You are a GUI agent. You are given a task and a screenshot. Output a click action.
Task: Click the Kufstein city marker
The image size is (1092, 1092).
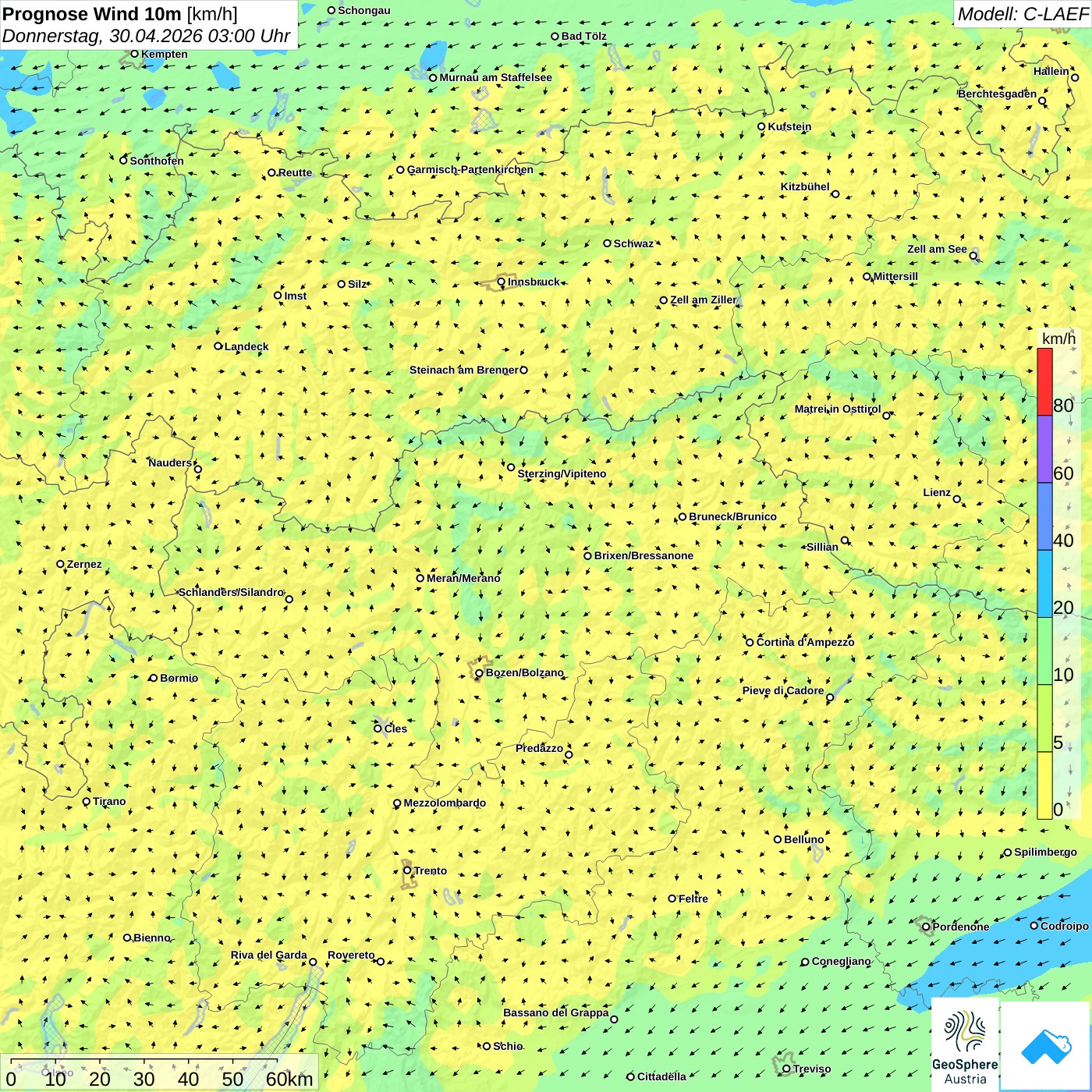(x=761, y=126)
